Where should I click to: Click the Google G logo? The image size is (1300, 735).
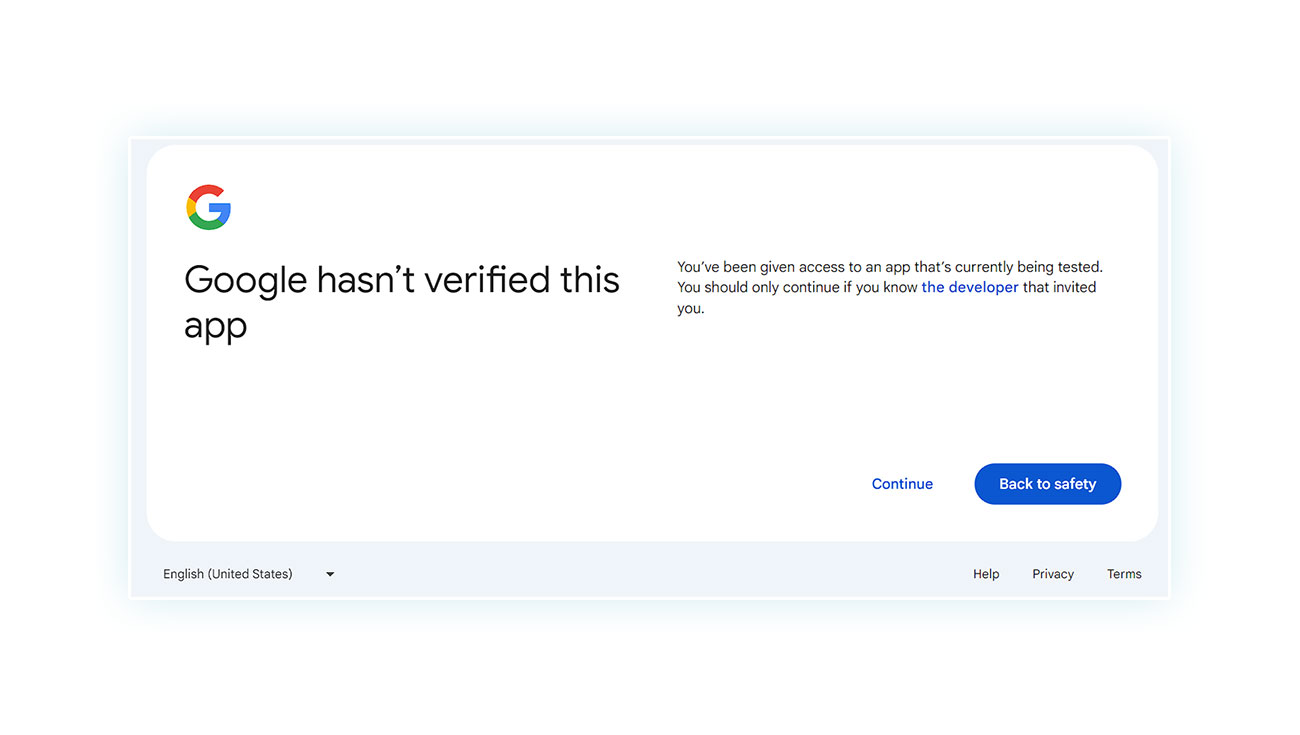click(208, 207)
